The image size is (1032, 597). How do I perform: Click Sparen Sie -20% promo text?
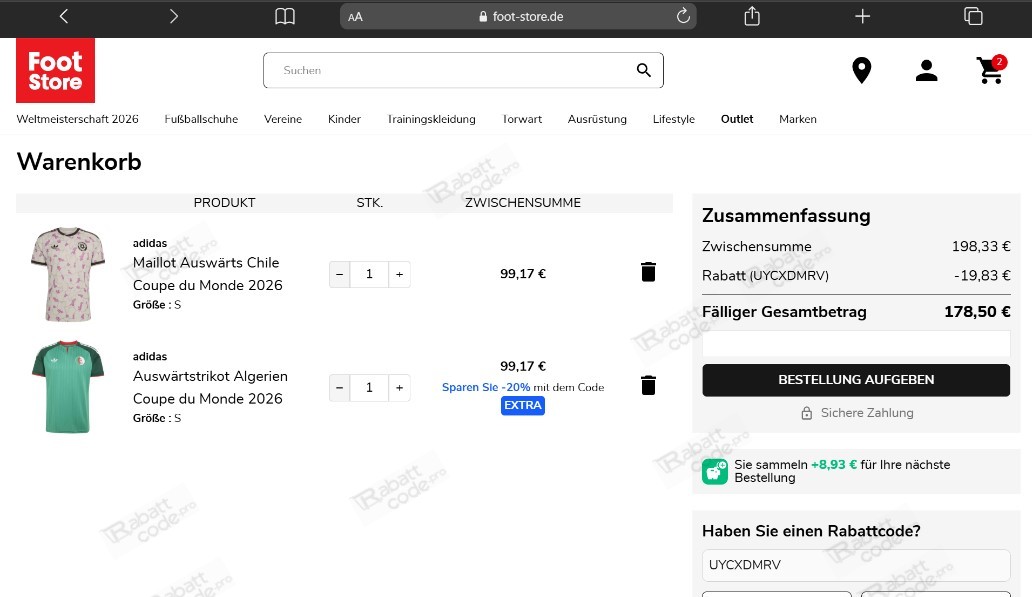(x=486, y=387)
